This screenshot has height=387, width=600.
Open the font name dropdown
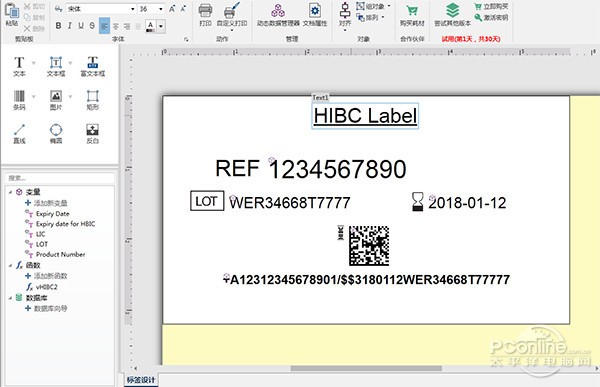[x=132, y=9]
